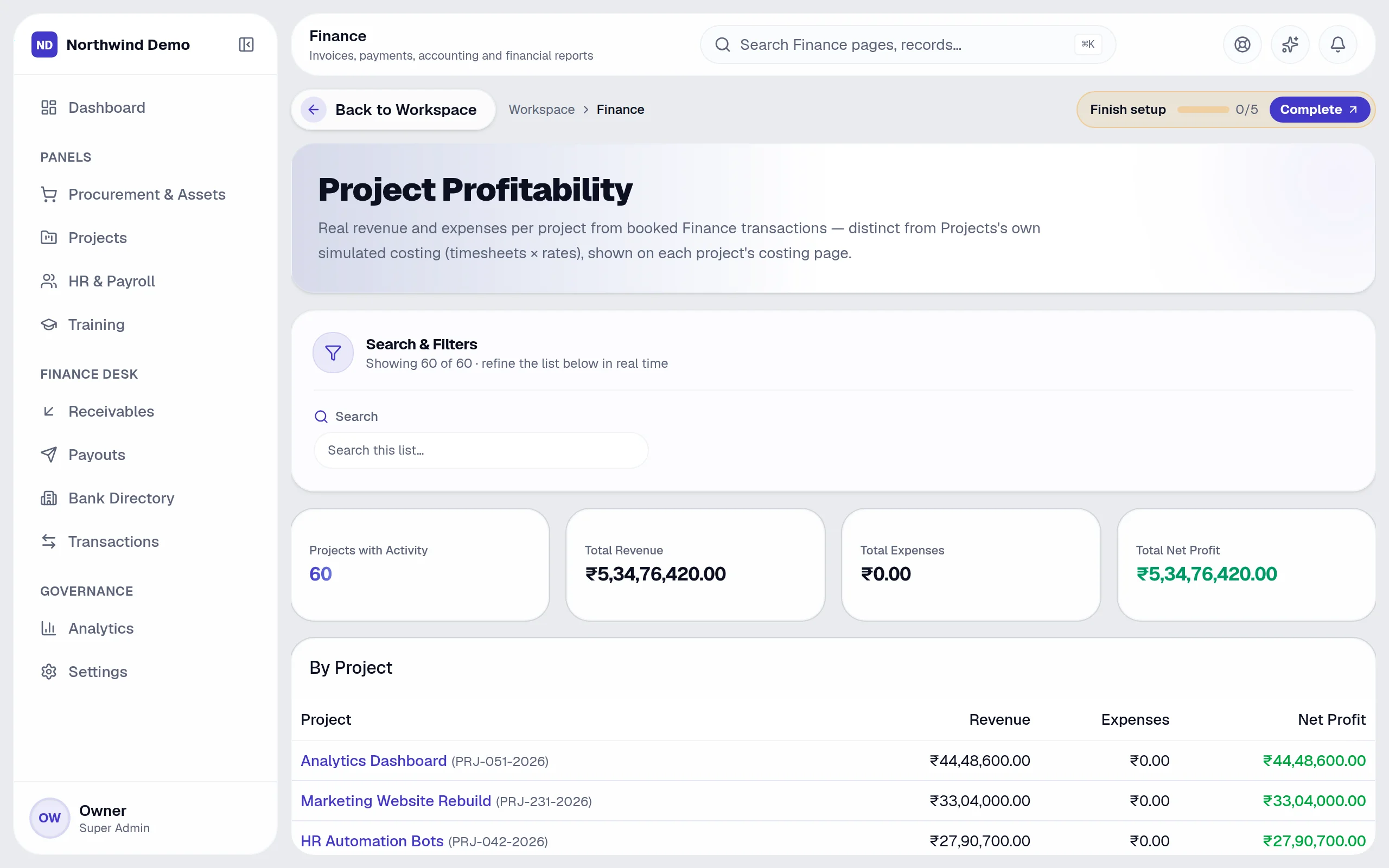This screenshot has height=868, width=1389.
Task: Open the notifications bell
Action: (x=1338, y=45)
